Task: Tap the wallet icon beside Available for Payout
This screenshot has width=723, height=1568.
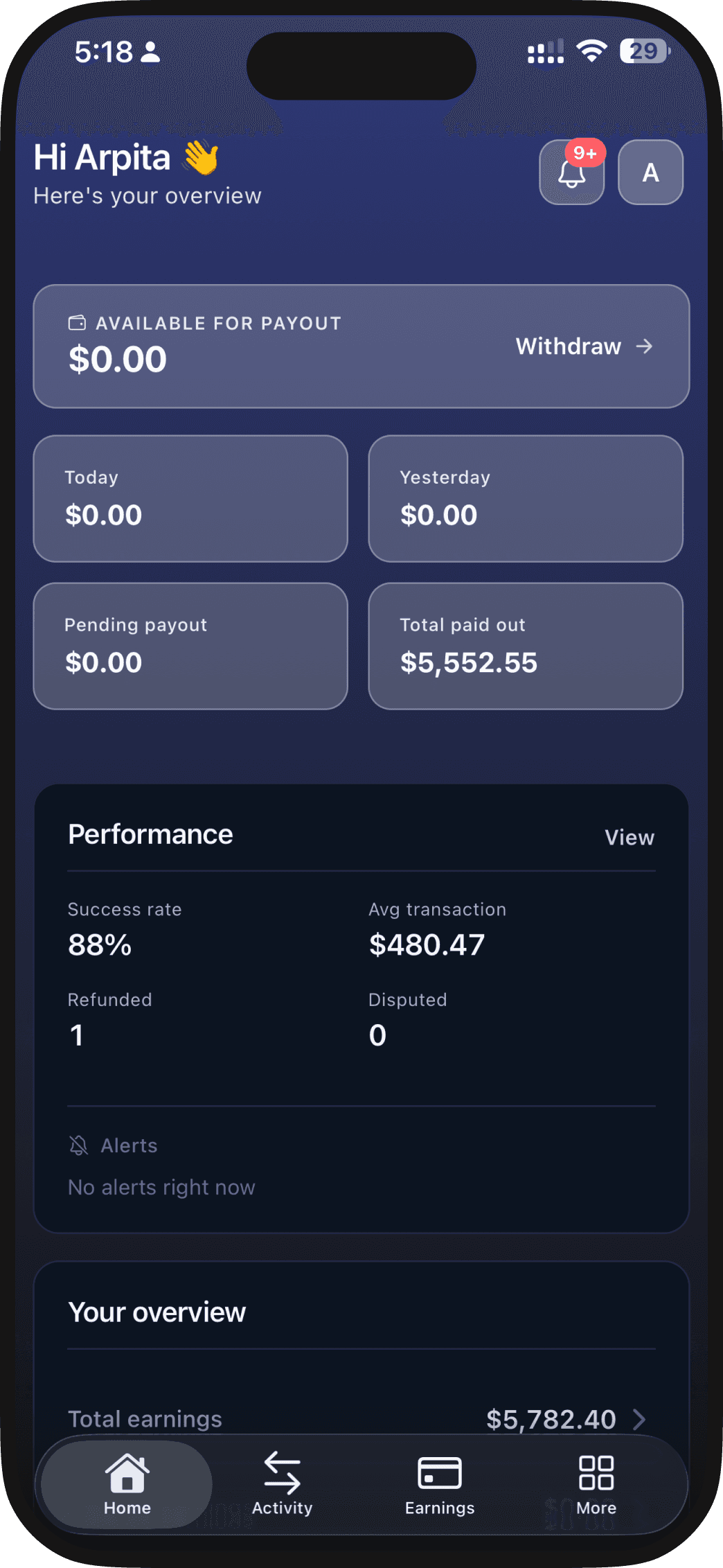Action: click(x=77, y=323)
